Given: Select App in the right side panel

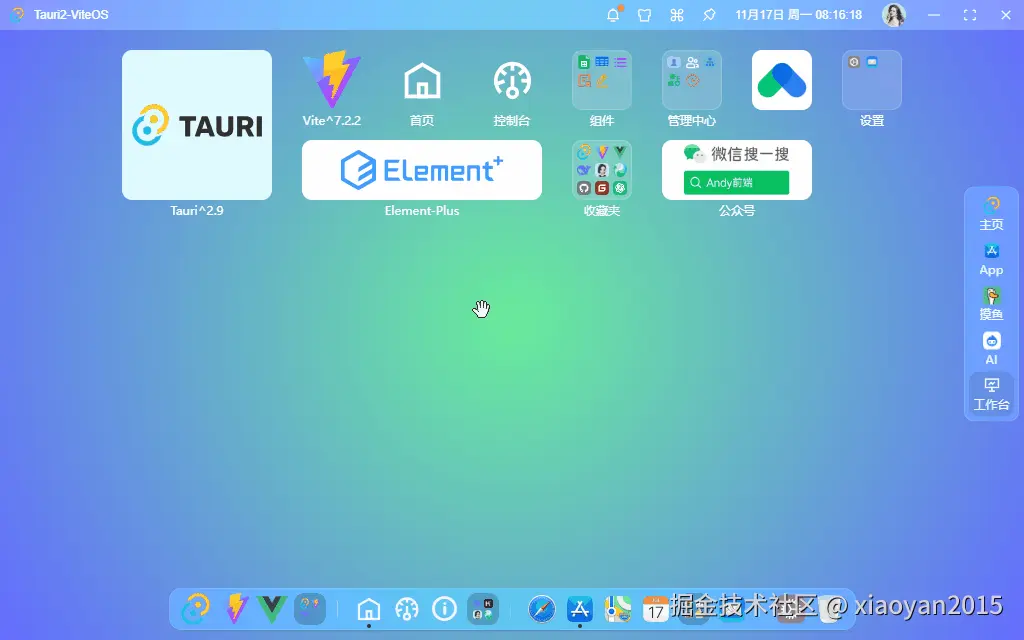Looking at the screenshot, I should pos(991,259).
